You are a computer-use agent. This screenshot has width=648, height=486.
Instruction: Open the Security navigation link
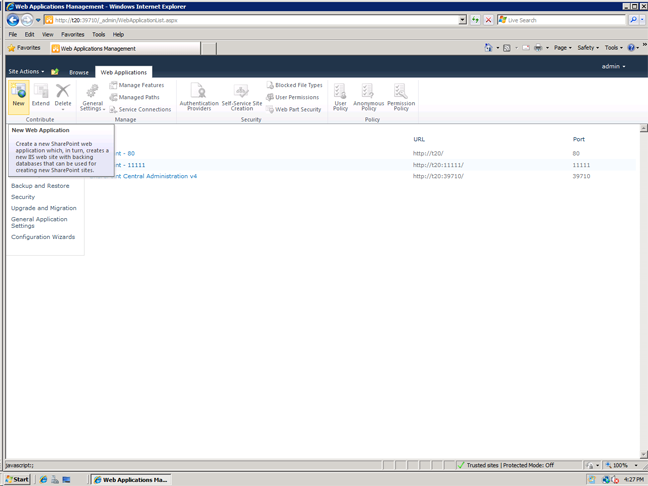point(23,197)
